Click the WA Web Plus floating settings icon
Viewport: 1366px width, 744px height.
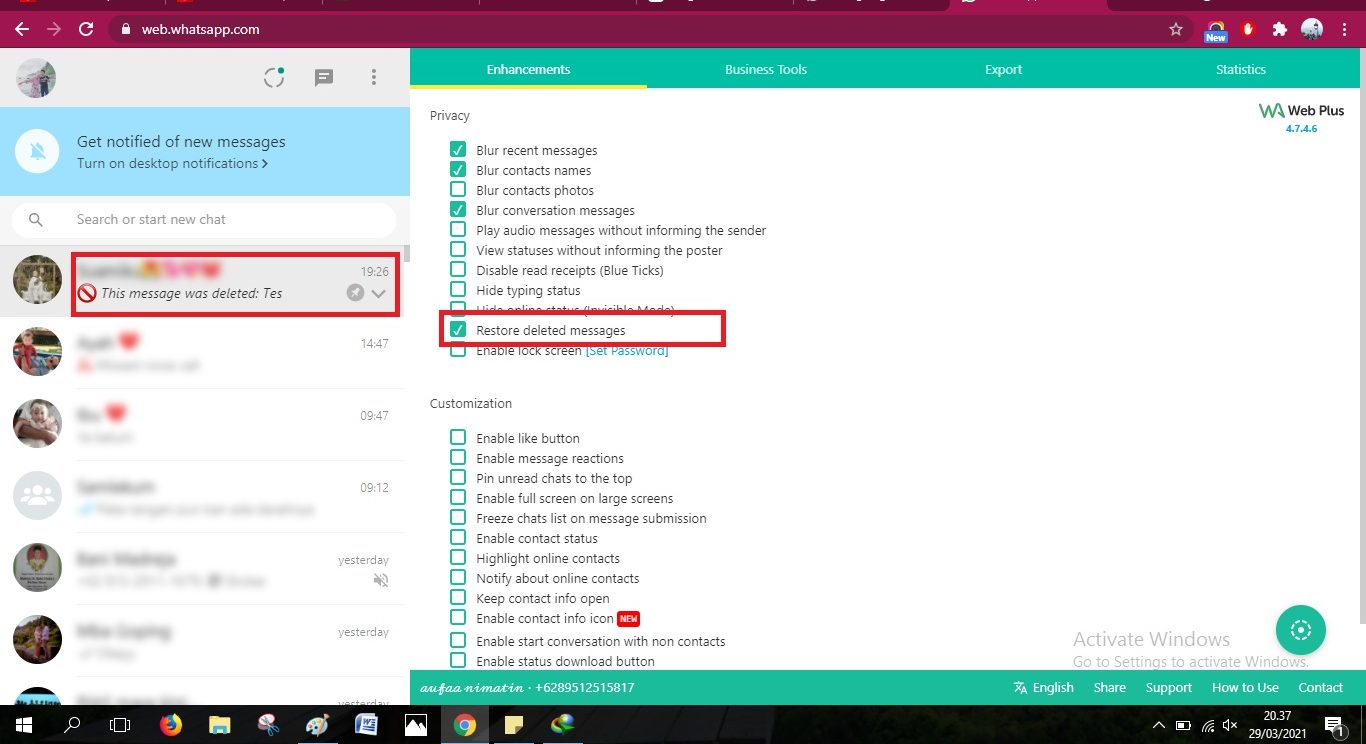tap(1300, 630)
